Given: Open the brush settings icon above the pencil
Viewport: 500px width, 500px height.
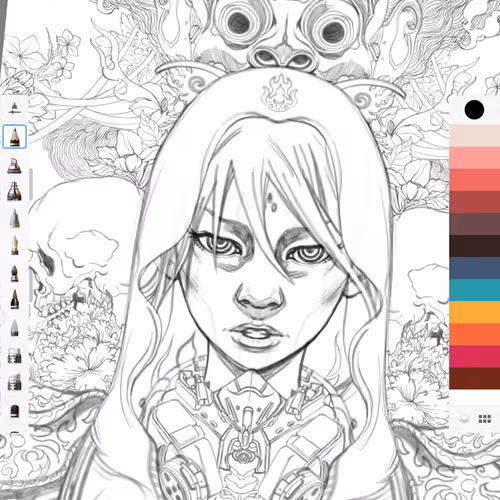Looking at the screenshot, I should 14,108.
